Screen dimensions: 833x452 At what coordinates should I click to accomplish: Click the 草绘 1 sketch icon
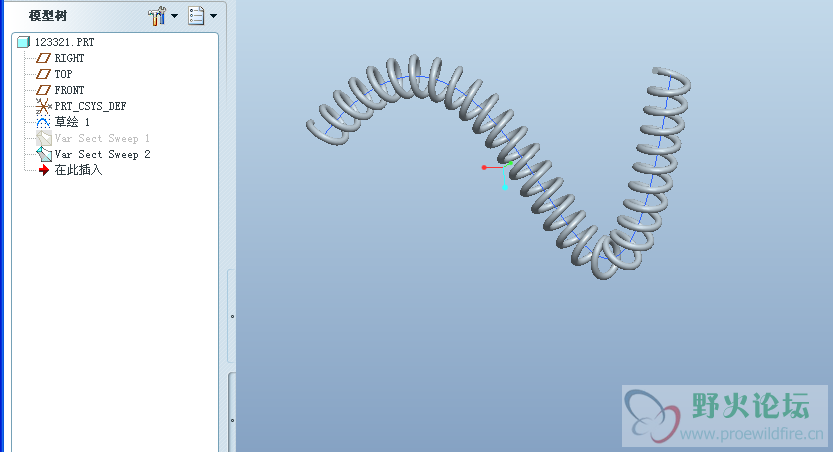tap(43, 123)
